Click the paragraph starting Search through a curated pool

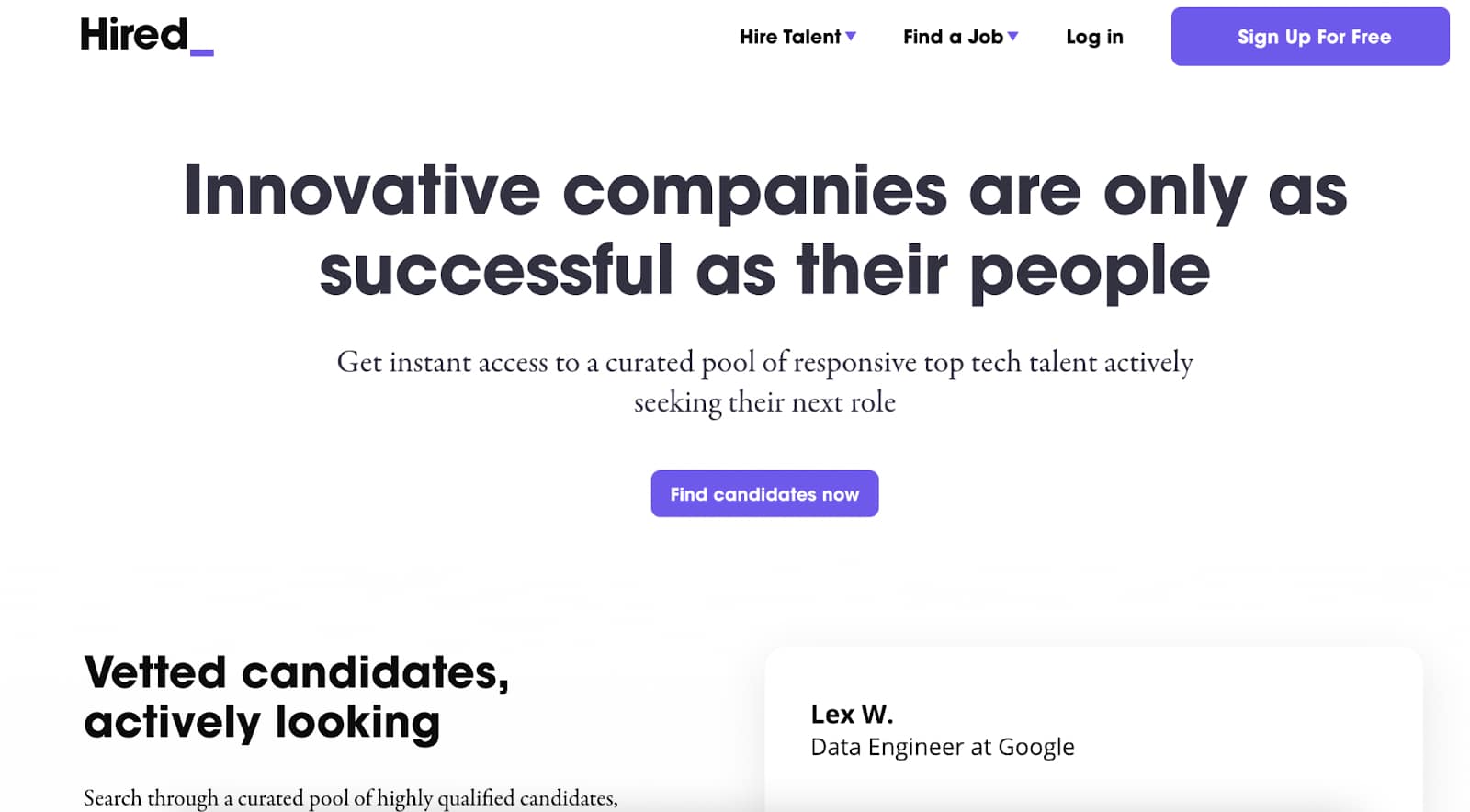351,797
